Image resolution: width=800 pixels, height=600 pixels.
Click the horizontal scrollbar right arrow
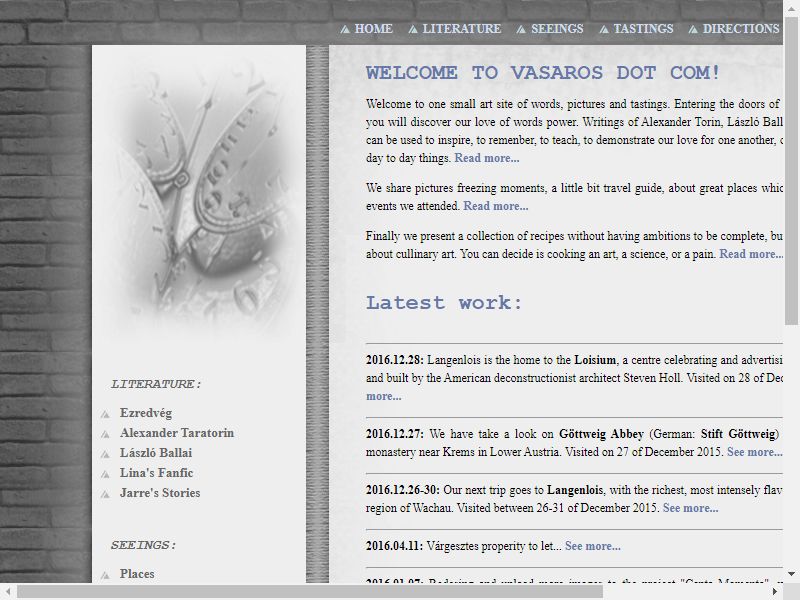tap(775, 592)
